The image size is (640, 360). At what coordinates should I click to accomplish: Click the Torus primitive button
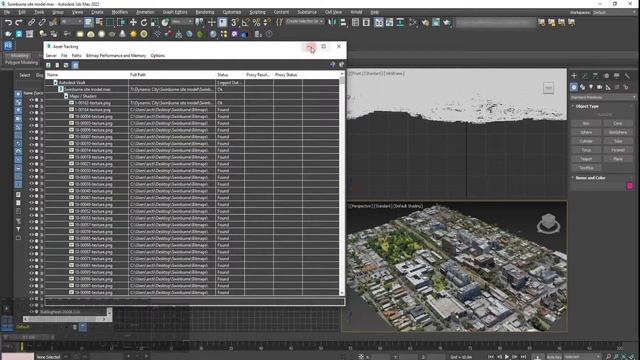pos(586,150)
